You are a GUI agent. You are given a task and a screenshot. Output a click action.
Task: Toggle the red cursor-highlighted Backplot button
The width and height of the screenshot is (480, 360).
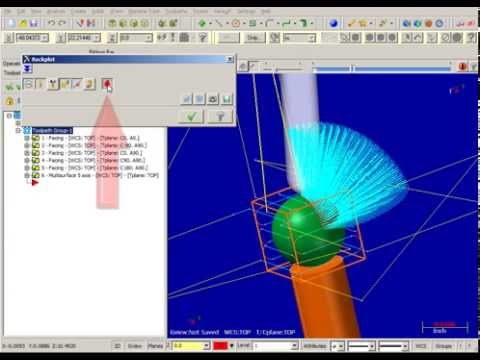(x=107, y=84)
